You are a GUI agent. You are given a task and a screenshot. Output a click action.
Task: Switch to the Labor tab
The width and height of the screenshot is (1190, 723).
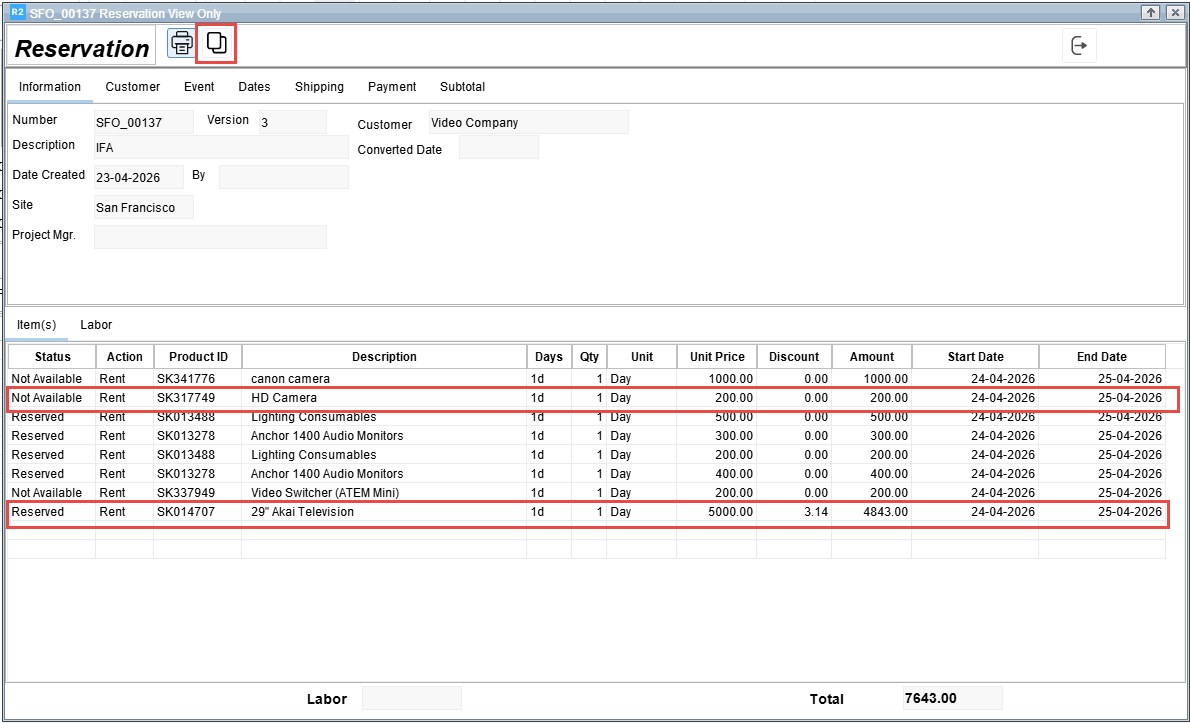coord(96,325)
